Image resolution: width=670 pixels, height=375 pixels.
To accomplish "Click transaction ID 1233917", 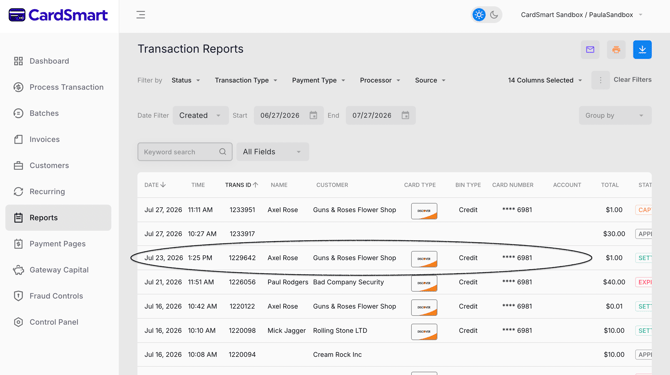I will [x=242, y=234].
